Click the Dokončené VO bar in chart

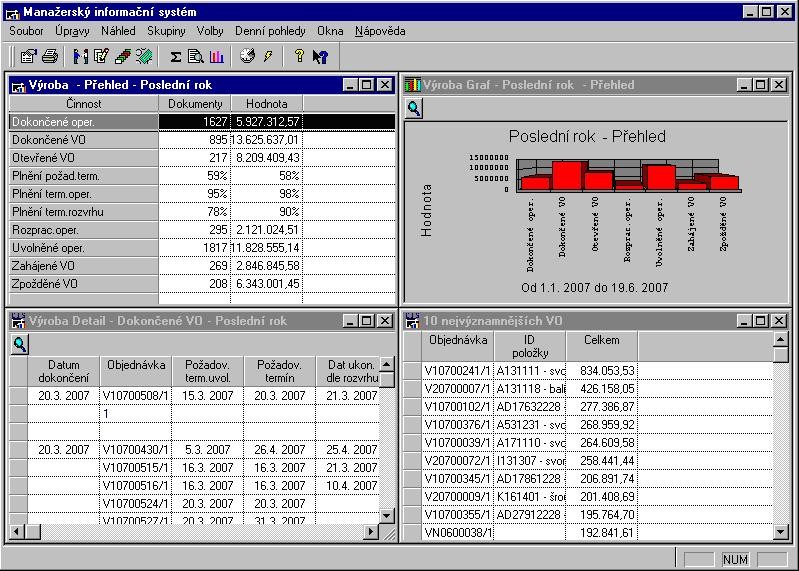tap(569, 175)
